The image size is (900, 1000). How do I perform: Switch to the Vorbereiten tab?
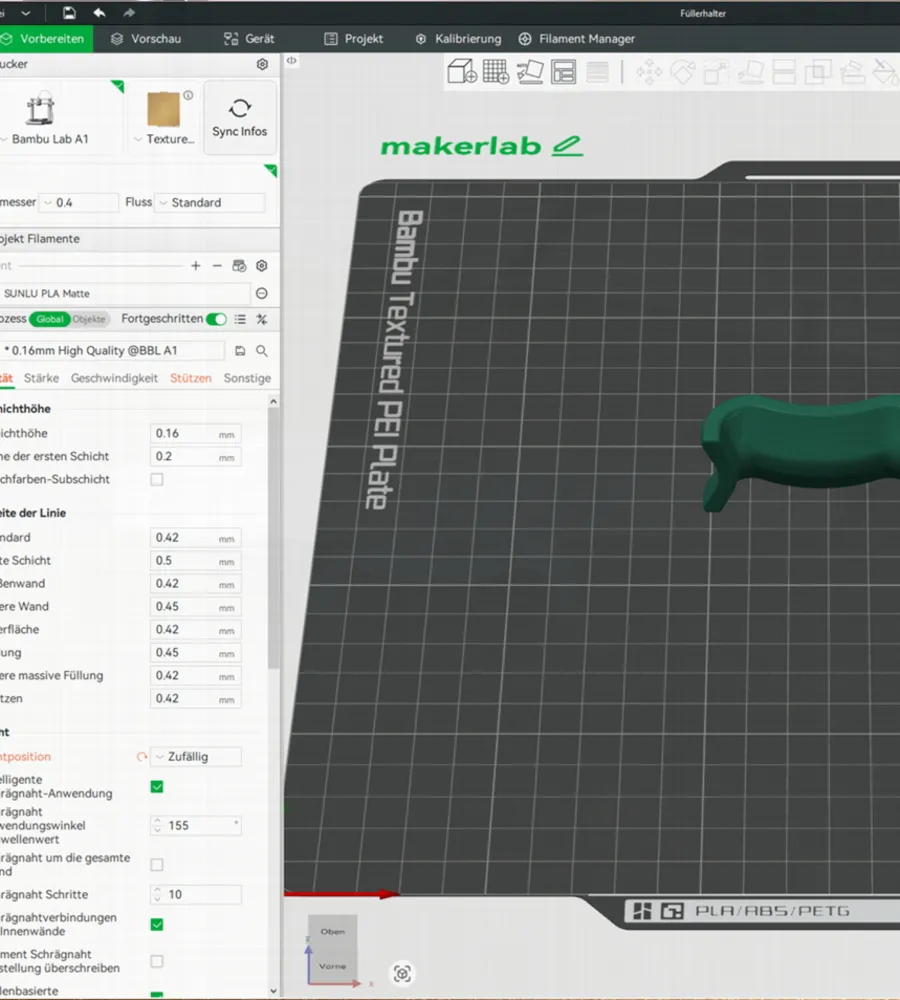click(x=45, y=39)
